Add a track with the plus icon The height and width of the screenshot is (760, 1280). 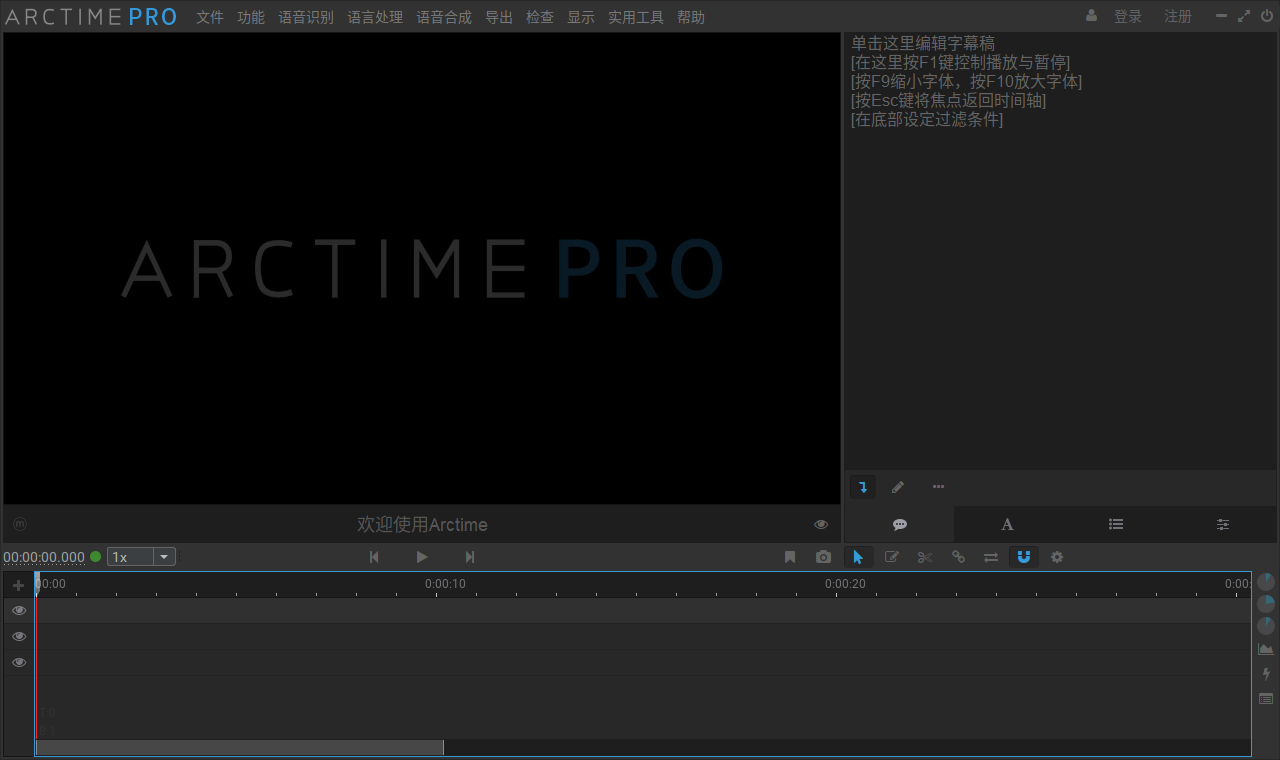[18, 585]
